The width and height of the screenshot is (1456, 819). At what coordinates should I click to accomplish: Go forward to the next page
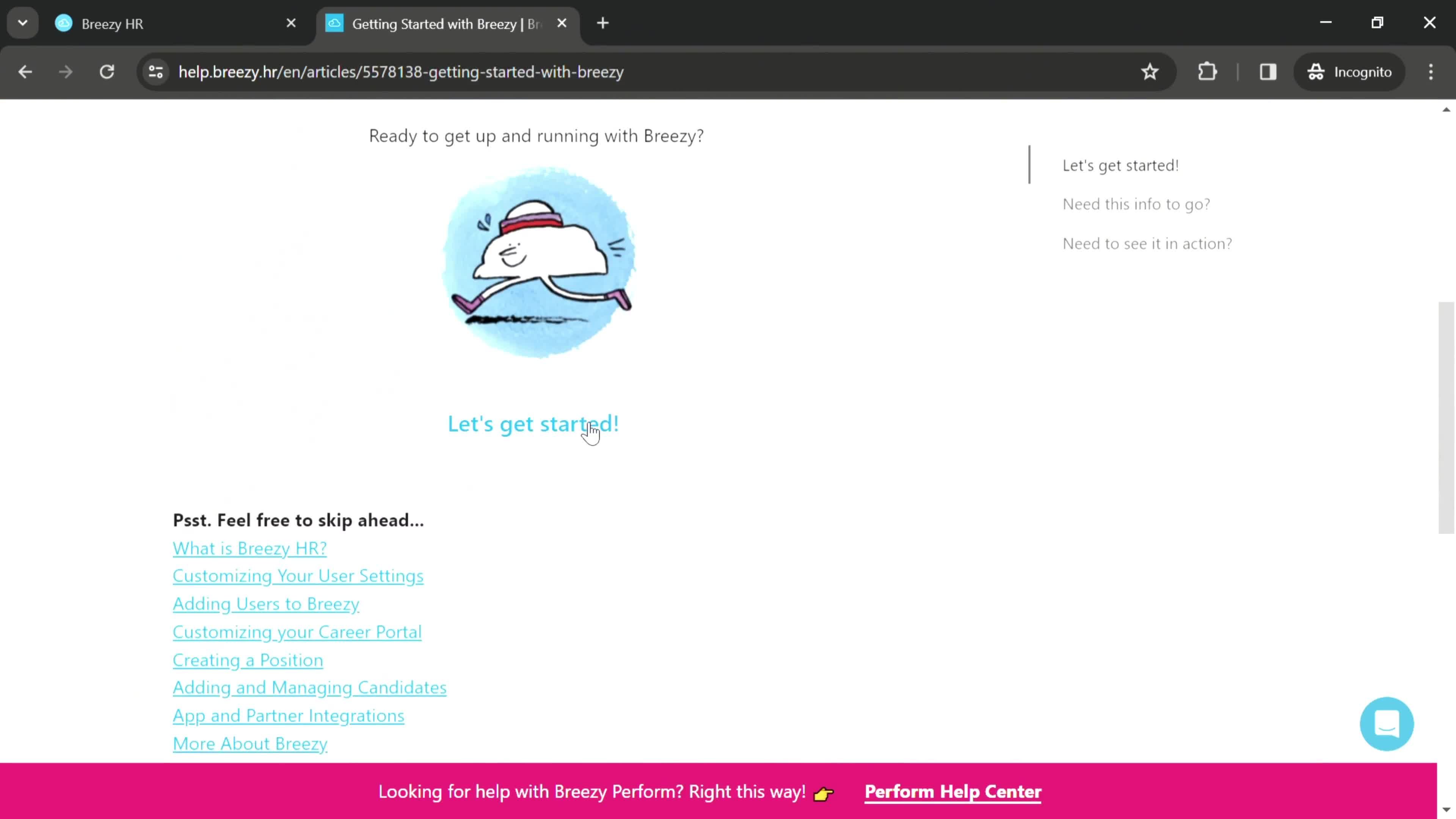66,72
